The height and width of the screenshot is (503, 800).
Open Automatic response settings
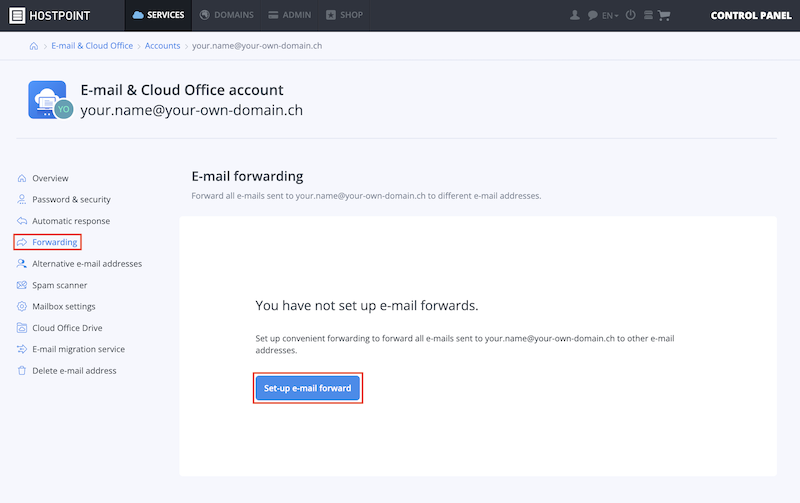[71, 221]
